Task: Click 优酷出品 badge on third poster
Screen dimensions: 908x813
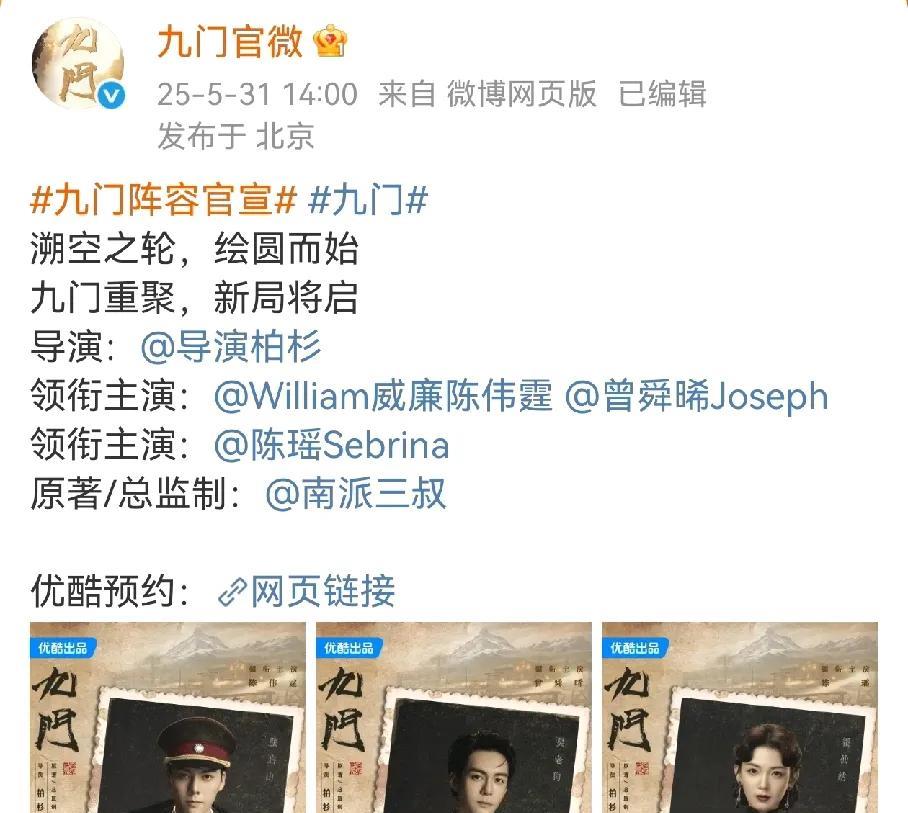Action: 635,648
